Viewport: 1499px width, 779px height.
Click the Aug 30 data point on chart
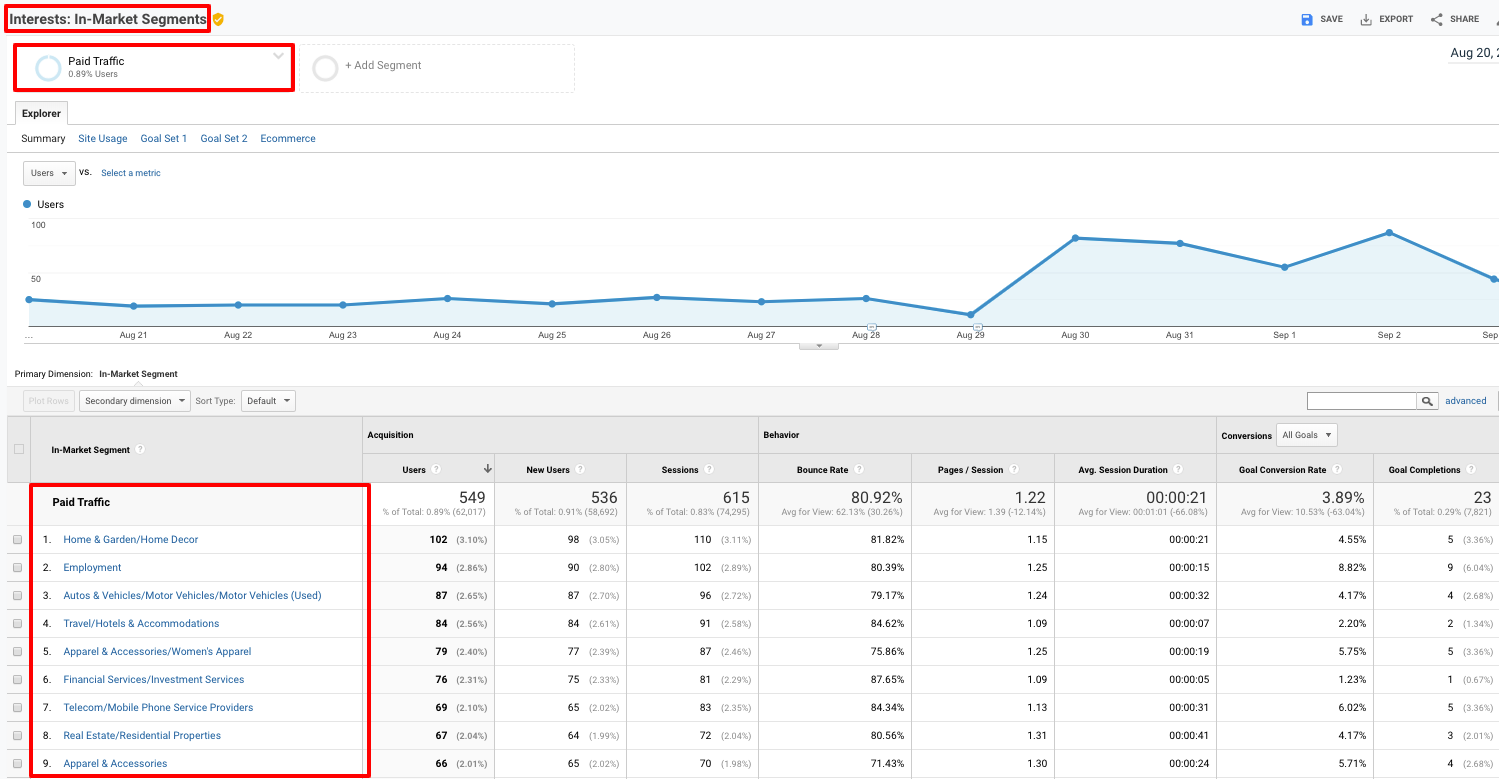point(1075,238)
